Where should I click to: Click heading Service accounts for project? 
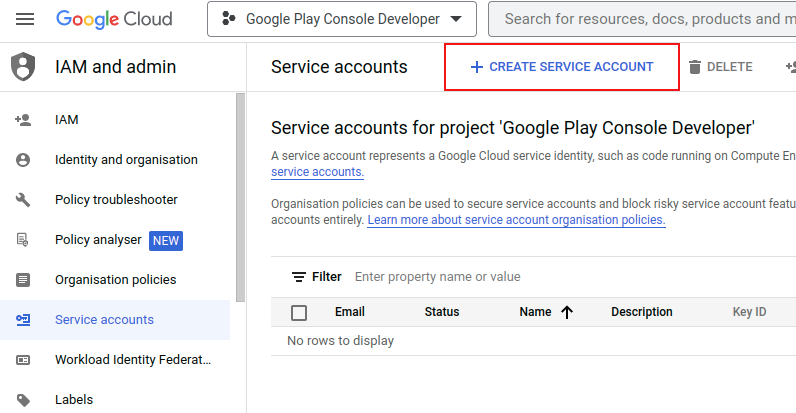pos(513,128)
